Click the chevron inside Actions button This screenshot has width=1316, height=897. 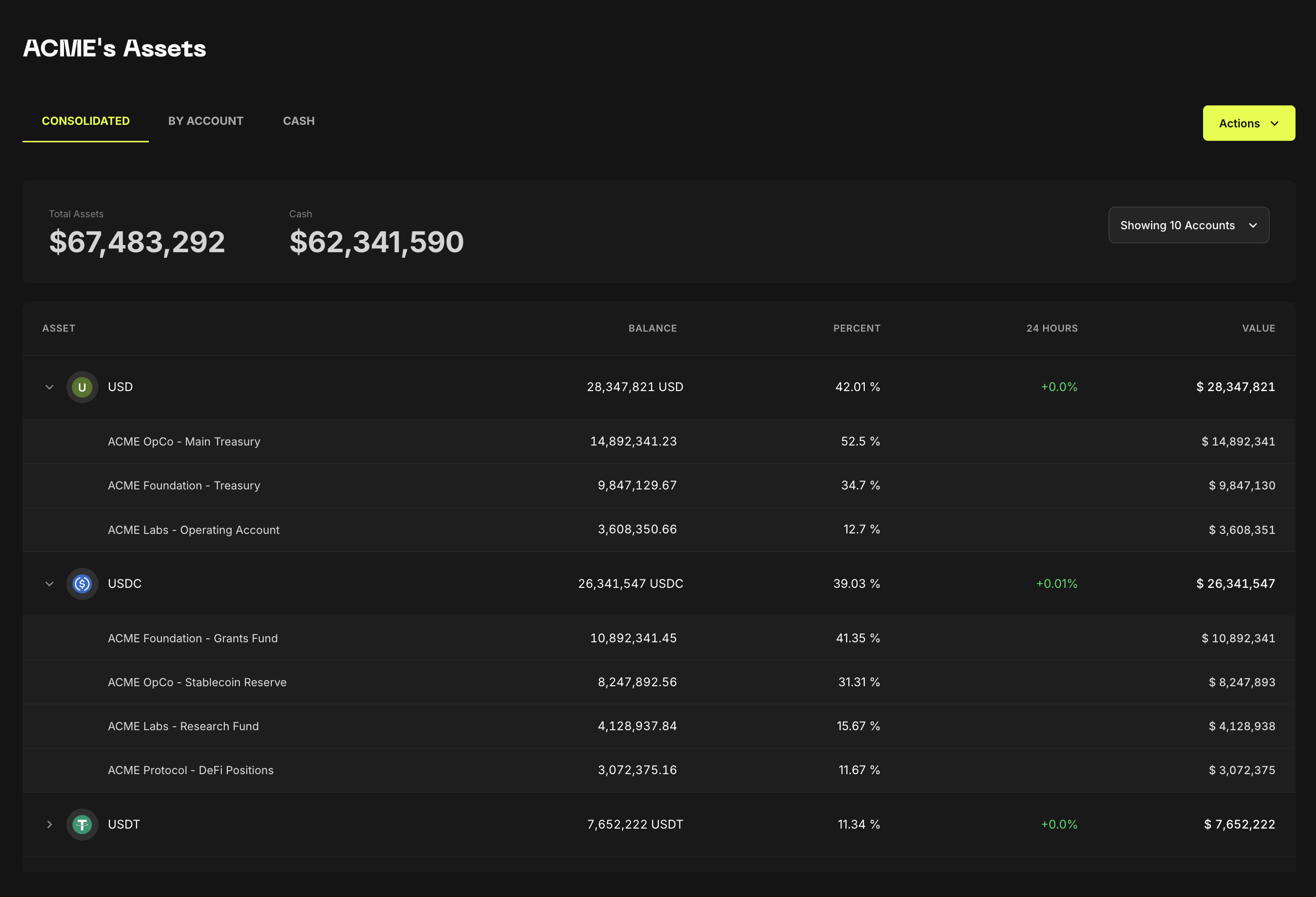(x=1274, y=123)
